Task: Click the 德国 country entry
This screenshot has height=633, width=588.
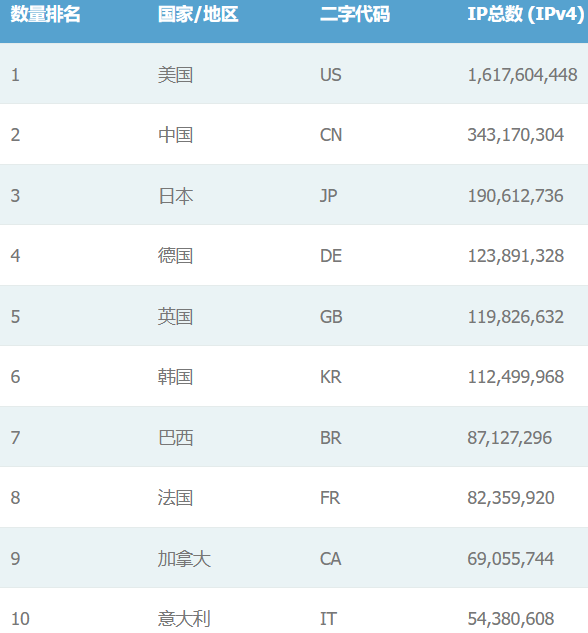Action: 175,256
